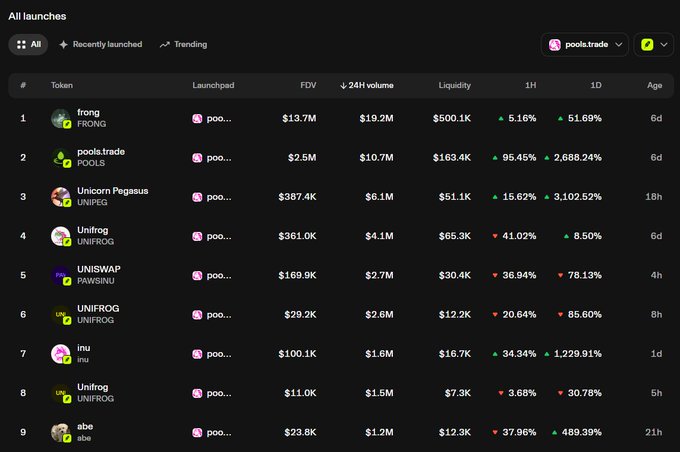The height and width of the screenshot is (452, 680).
Task: Open the abe token name link
Action: click(85, 426)
